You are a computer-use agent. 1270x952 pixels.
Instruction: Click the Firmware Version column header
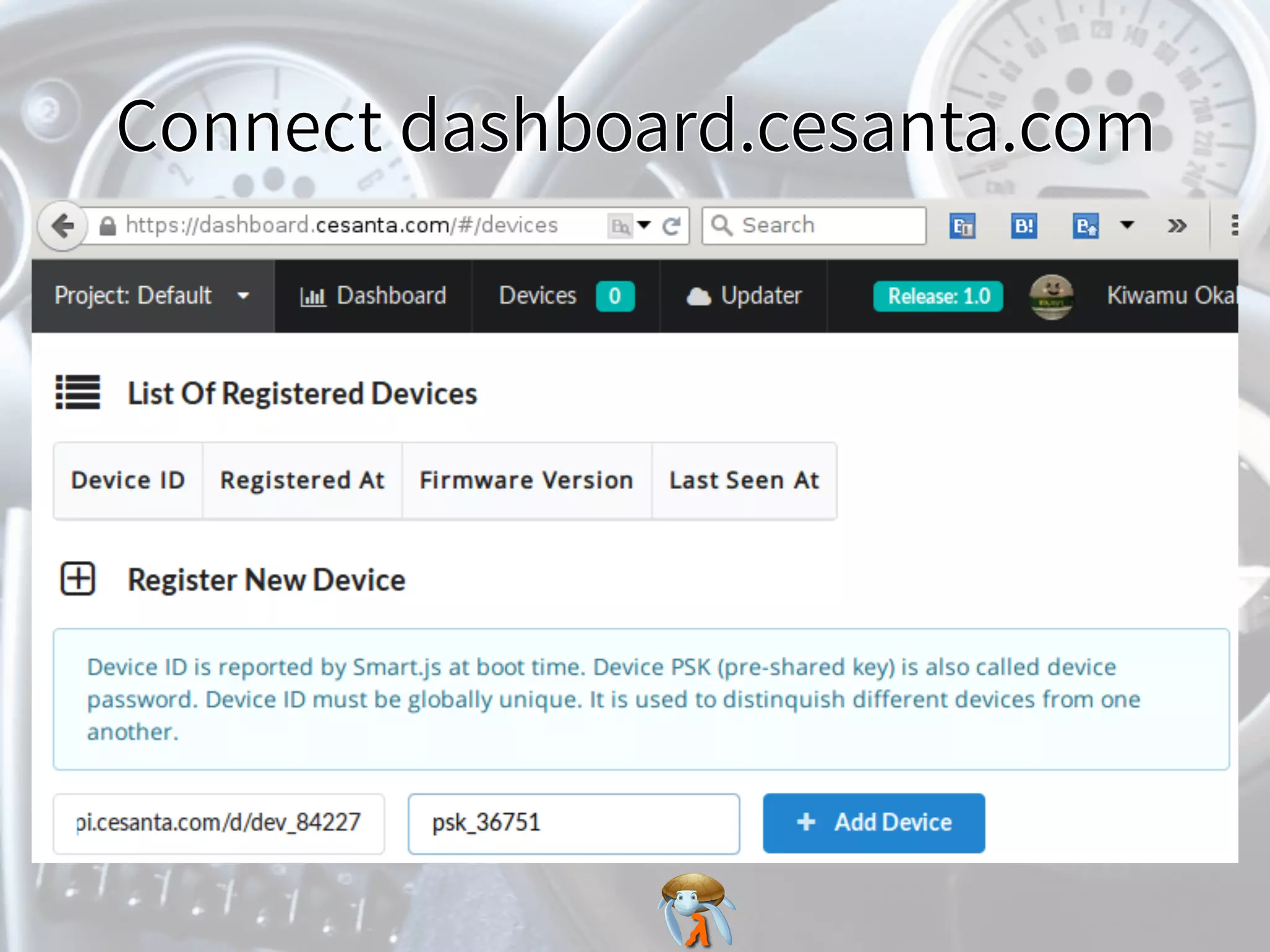pyautogui.click(x=526, y=480)
